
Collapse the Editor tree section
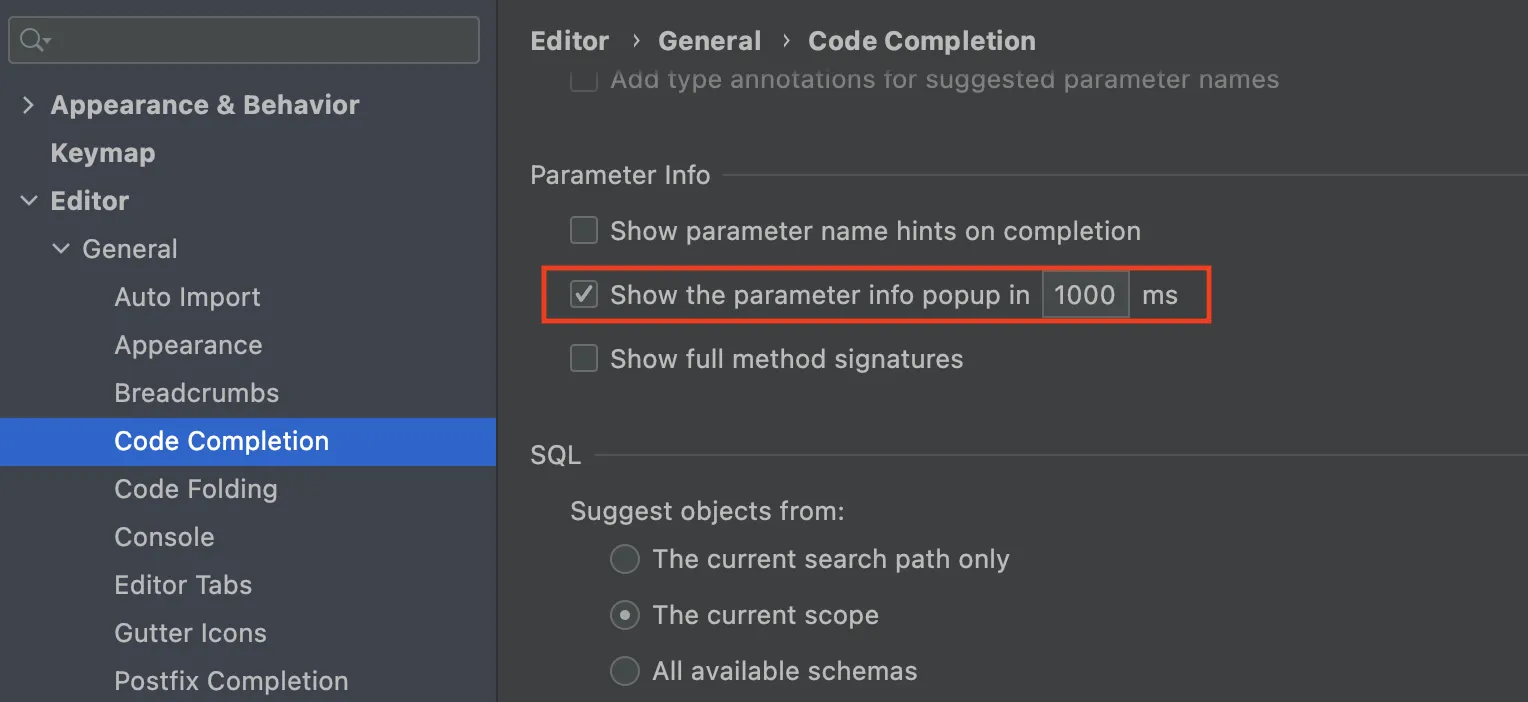click(x=28, y=201)
